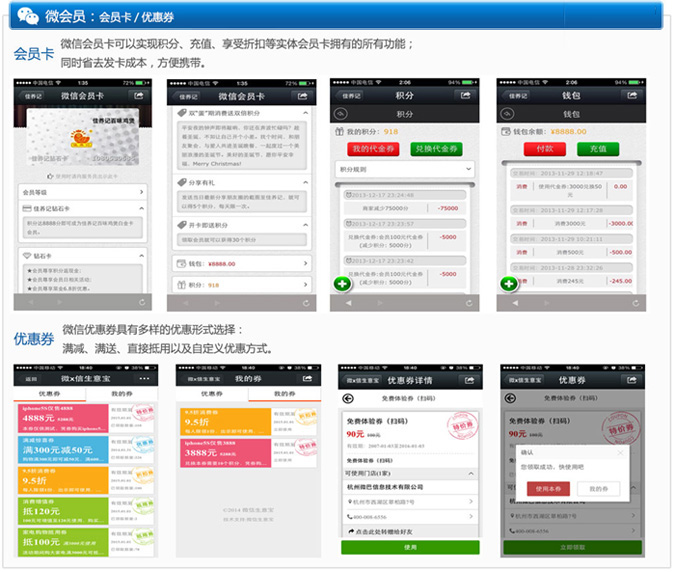
Task: Collapse the 开卡即送积分 section
Action: tap(305, 225)
